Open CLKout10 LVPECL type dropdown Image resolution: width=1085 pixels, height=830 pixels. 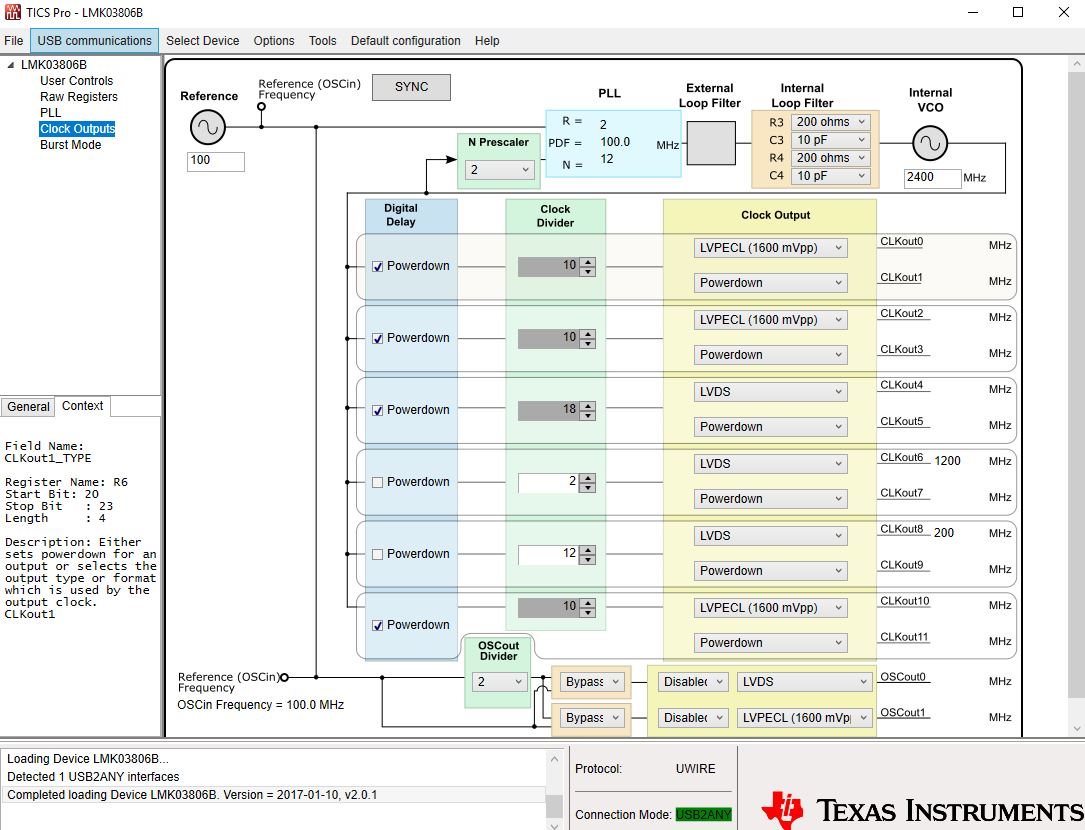[x=770, y=608]
